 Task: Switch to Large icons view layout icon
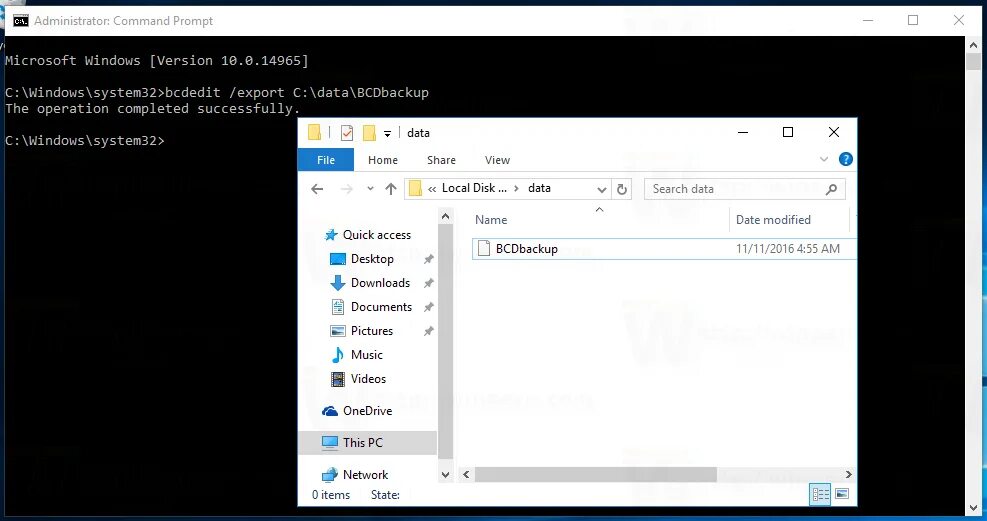842,494
